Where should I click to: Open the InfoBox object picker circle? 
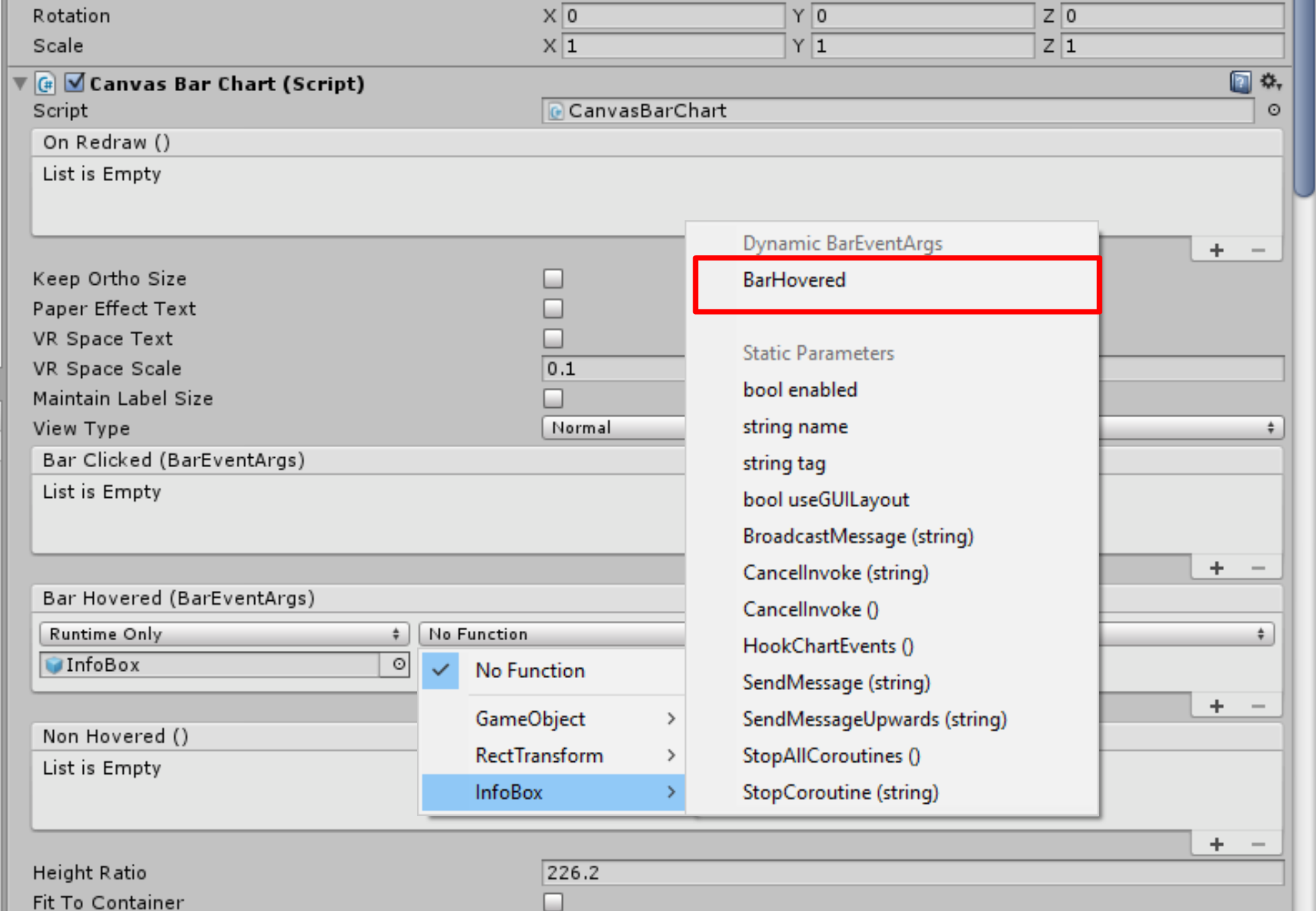click(399, 664)
